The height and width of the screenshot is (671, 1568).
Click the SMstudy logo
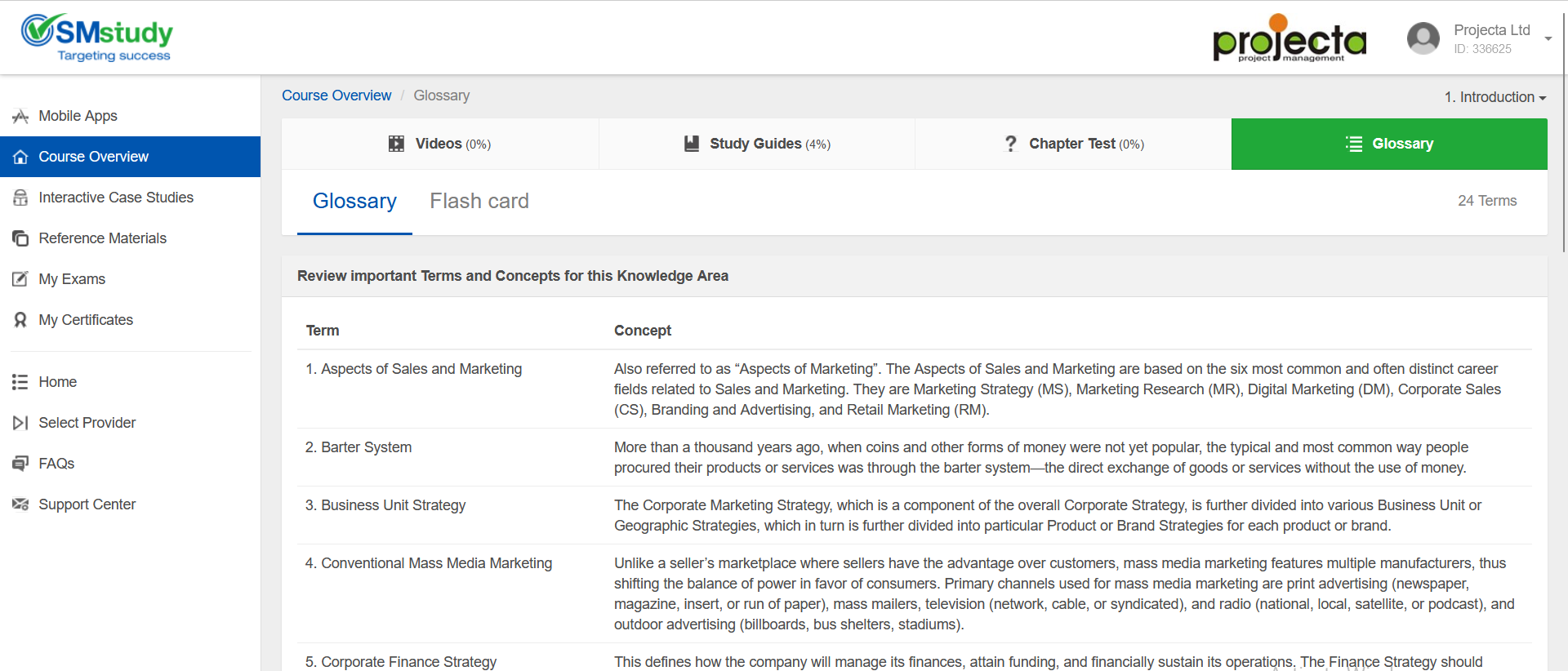coord(96,38)
